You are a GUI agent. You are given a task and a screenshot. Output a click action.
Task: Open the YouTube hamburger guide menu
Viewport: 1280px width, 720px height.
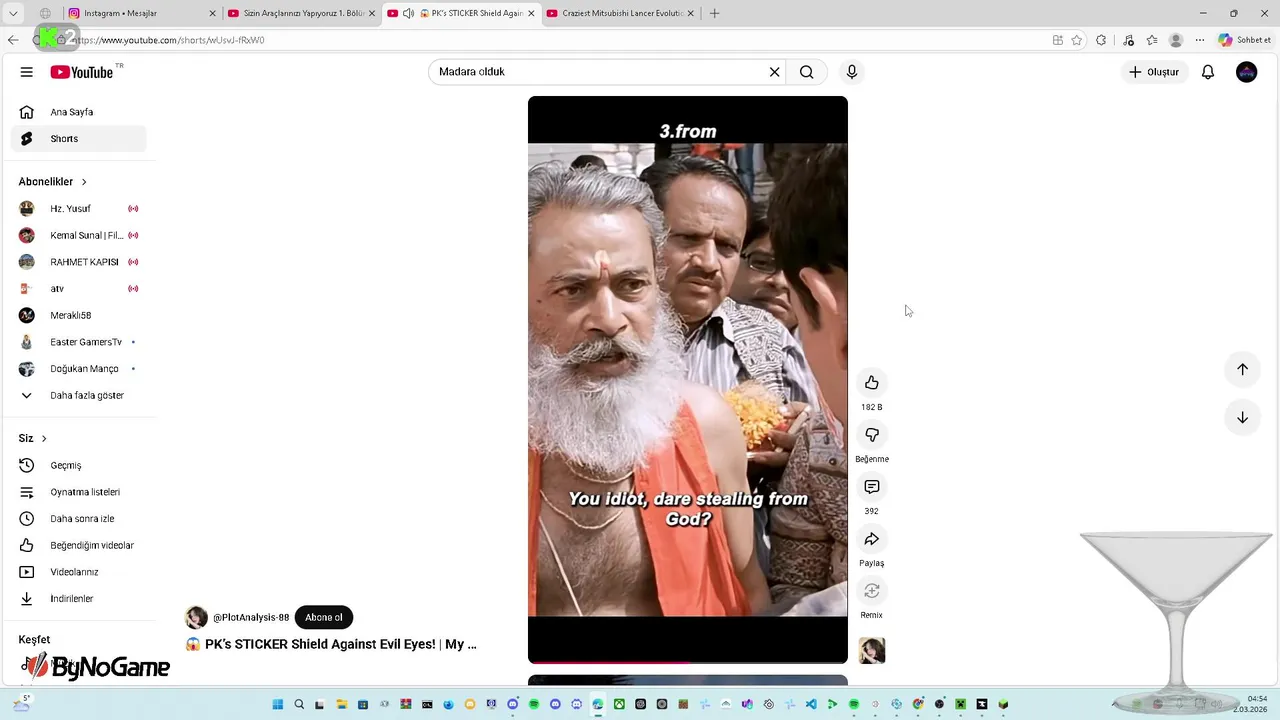27,72
